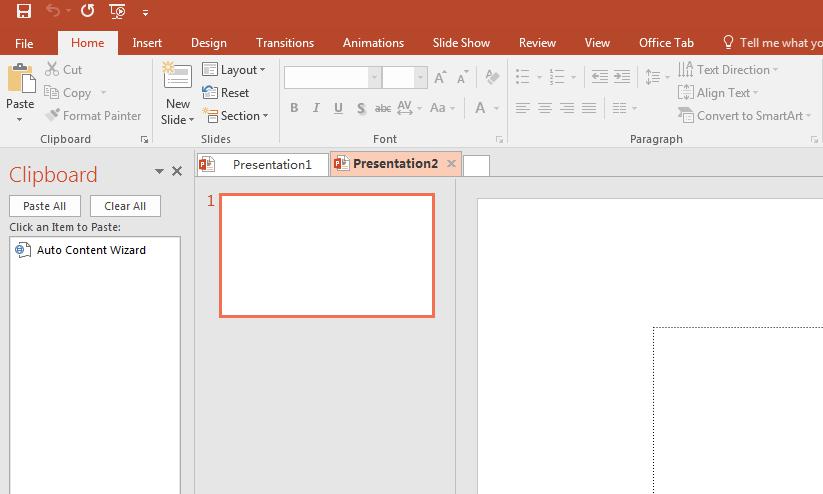The height and width of the screenshot is (494, 823).
Task: Click Reset slide button
Action: 226,93
